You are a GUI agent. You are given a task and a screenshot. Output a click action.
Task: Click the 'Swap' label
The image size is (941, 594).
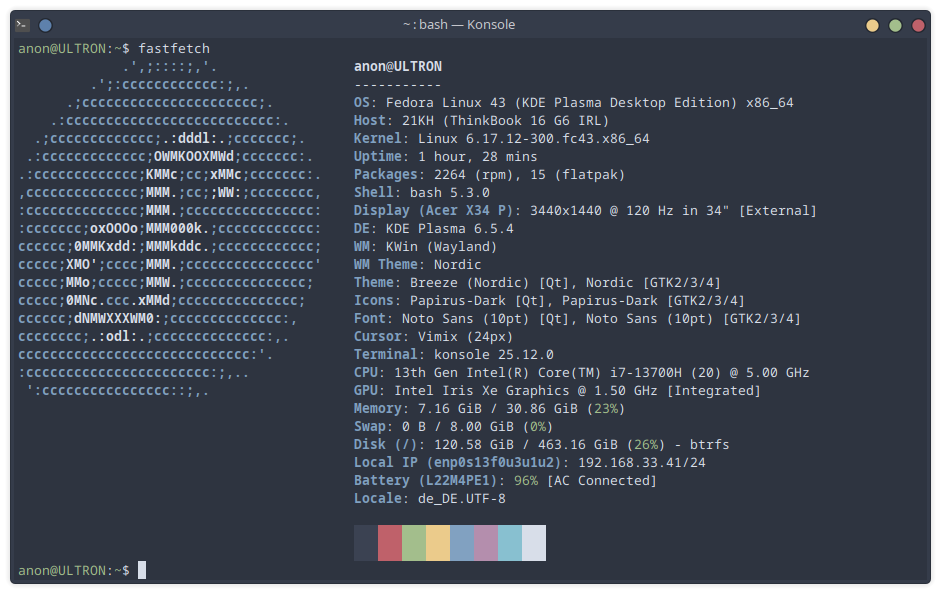370,427
